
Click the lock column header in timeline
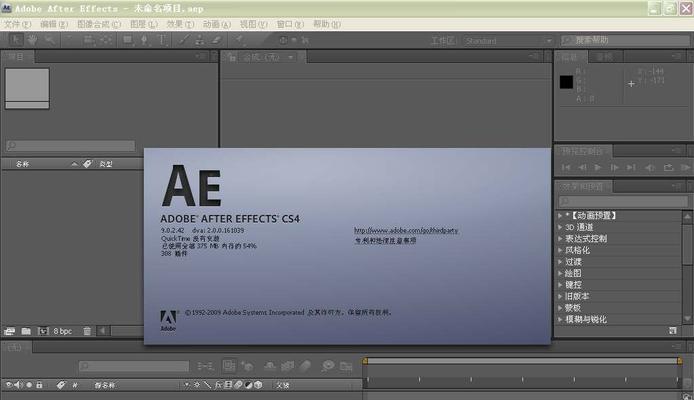point(39,385)
